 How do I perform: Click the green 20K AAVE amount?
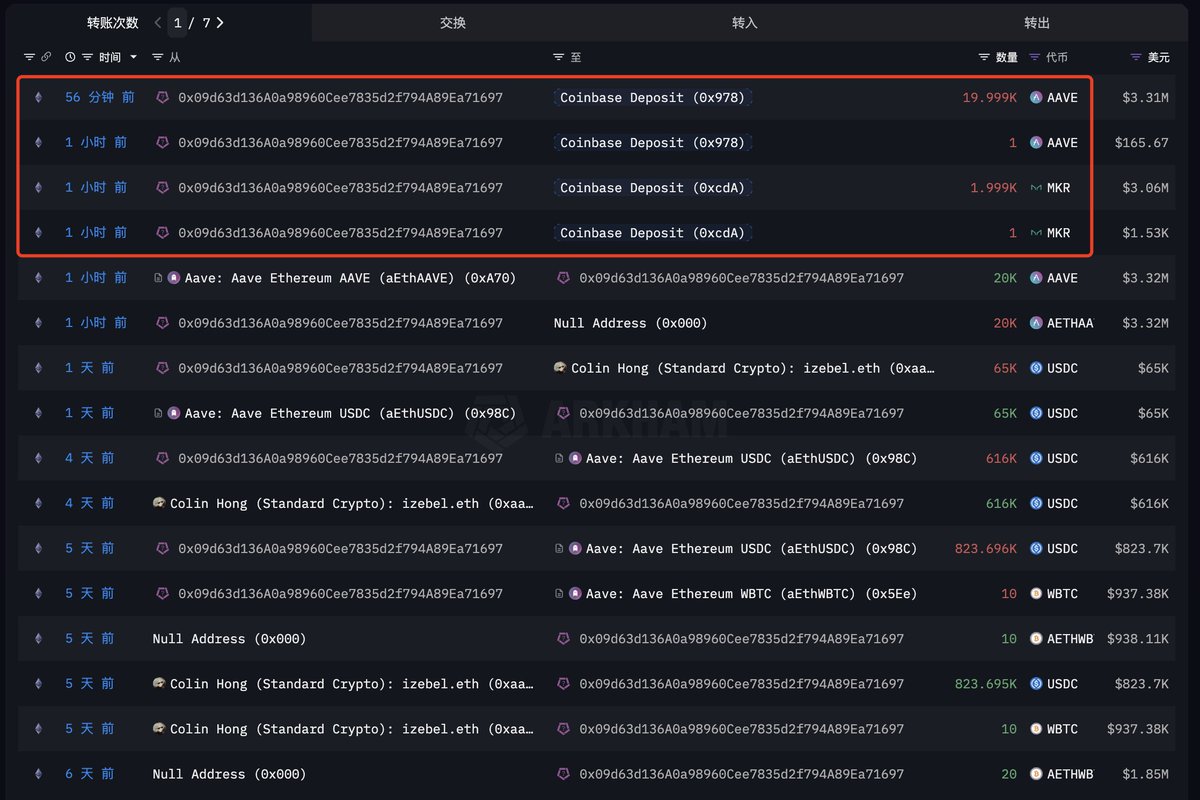[1005, 278]
